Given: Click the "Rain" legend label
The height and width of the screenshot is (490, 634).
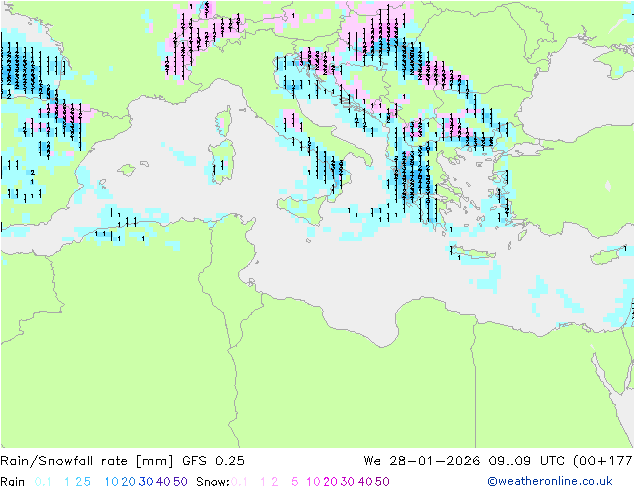Looking at the screenshot, I should tap(12, 482).
